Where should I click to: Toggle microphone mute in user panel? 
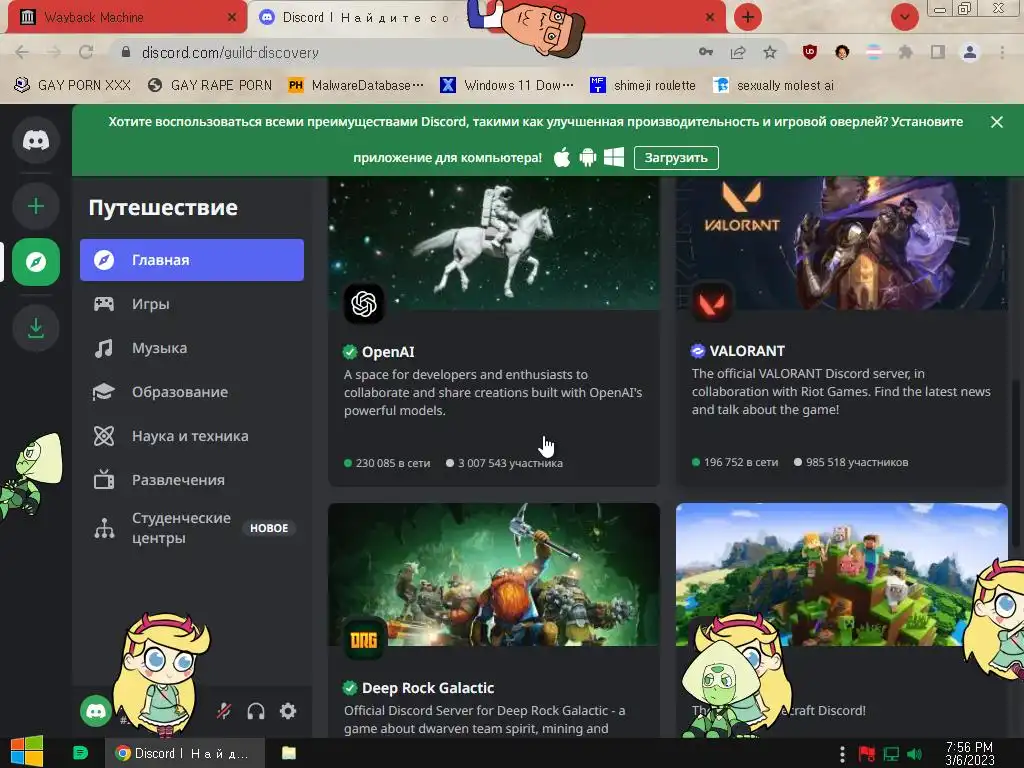coord(224,711)
